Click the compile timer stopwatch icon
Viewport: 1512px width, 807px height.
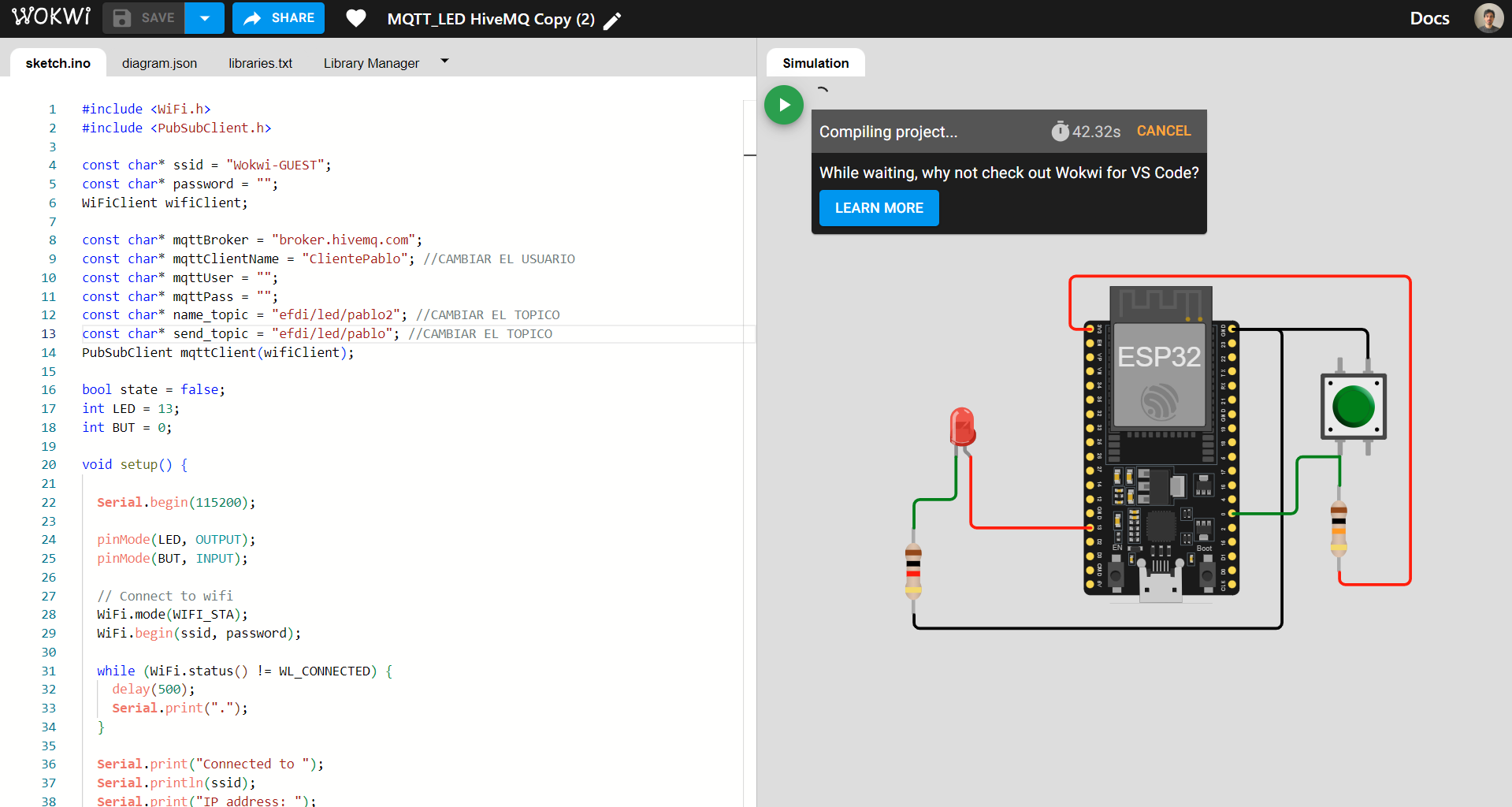click(1061, 131)
